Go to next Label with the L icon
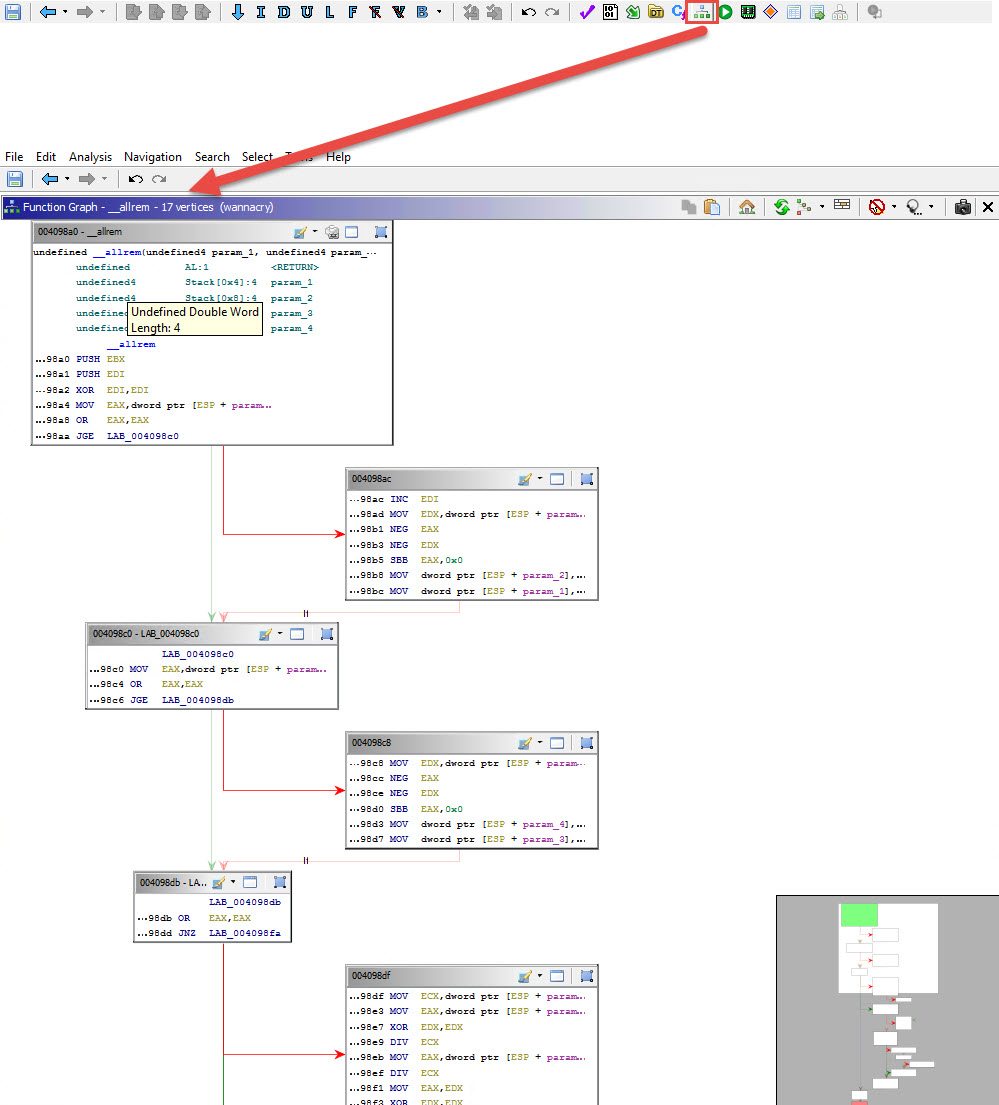 tap(330, 12)
